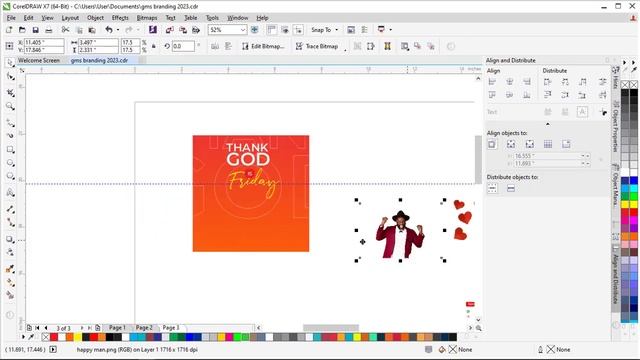This screenshot has width=640, height=360.
Task: Switch to Page 2 tab
Action: (144, 328)
